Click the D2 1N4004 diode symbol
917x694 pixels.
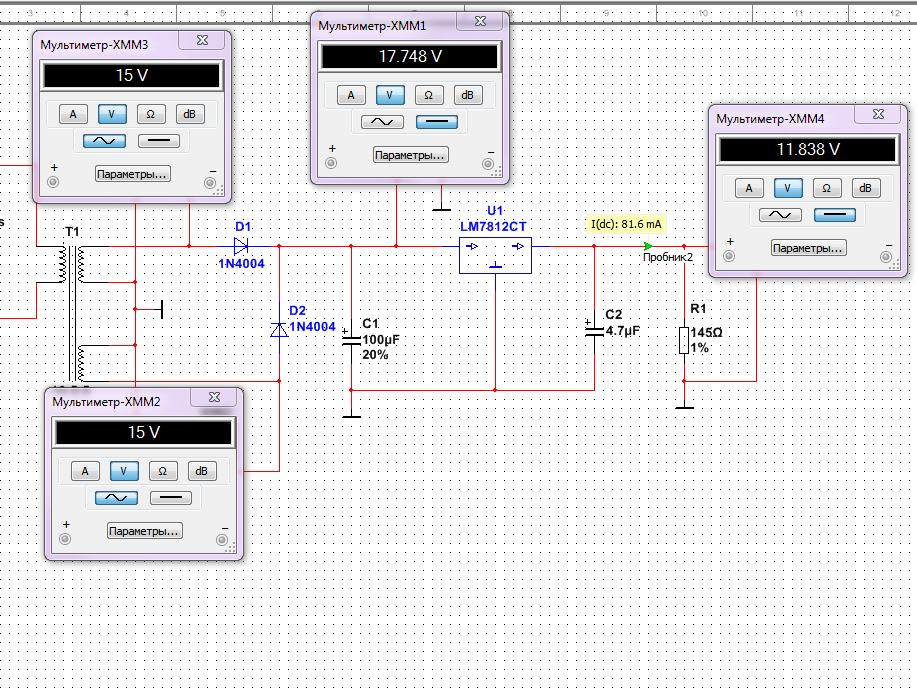click(x=279, y=329)
